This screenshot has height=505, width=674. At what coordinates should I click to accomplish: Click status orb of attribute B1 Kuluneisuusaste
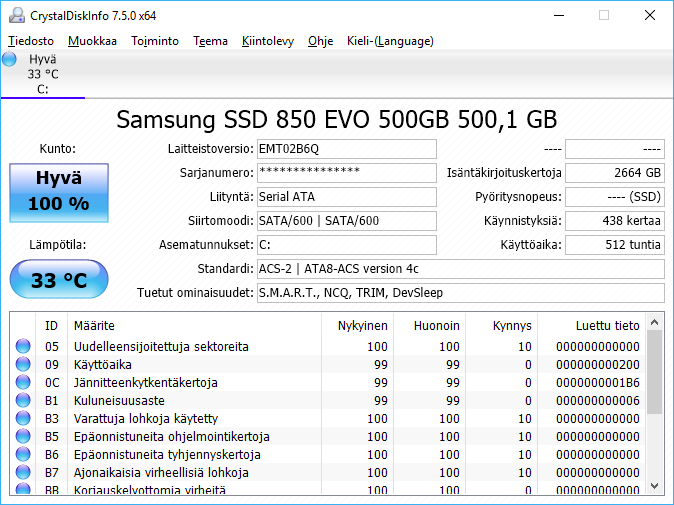click(x=23, y=400)
